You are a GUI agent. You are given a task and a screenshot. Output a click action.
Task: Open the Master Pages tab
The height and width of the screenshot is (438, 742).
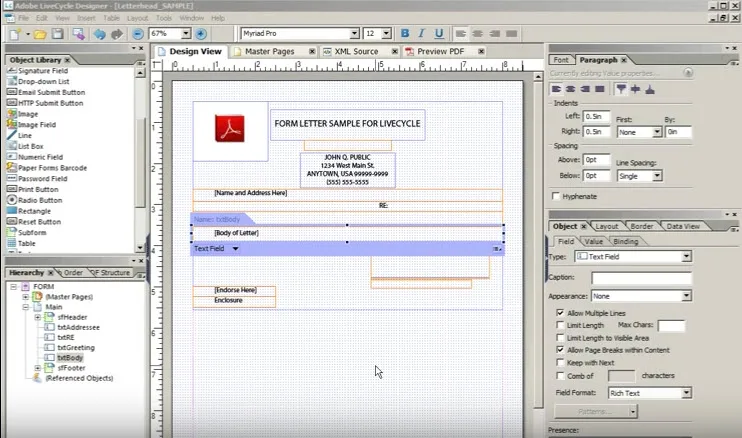(269, 51)
